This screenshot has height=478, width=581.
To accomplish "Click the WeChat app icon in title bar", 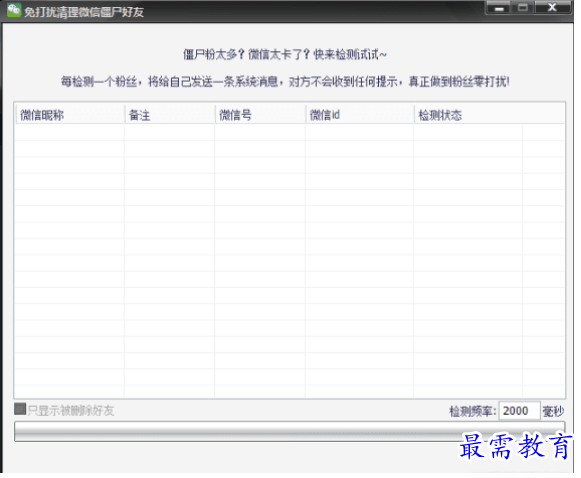I will point(14,10).
